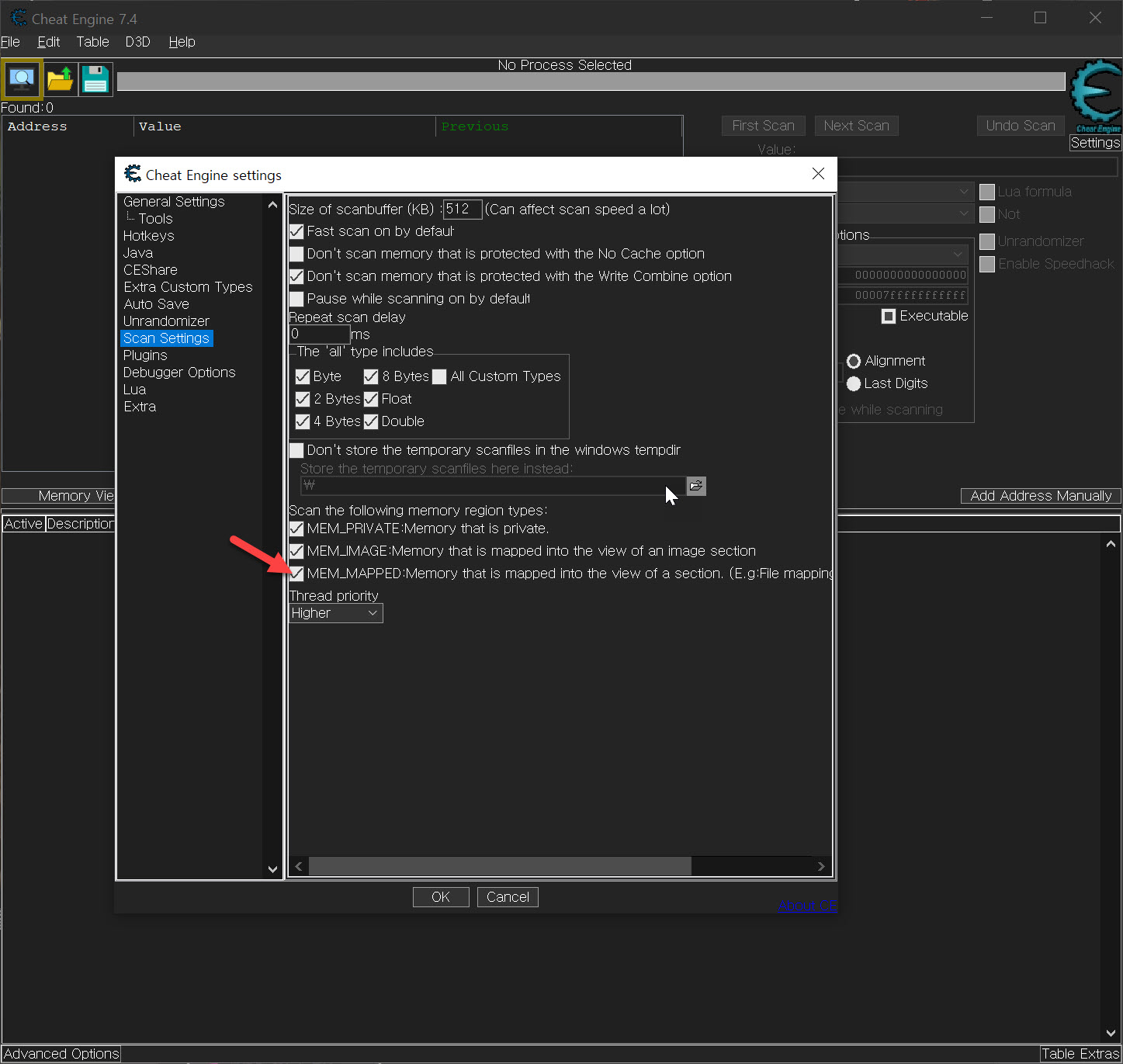Uncheck the Byte type checkbox
This screenshot has width=1123, height=1064.
(303, 376)
